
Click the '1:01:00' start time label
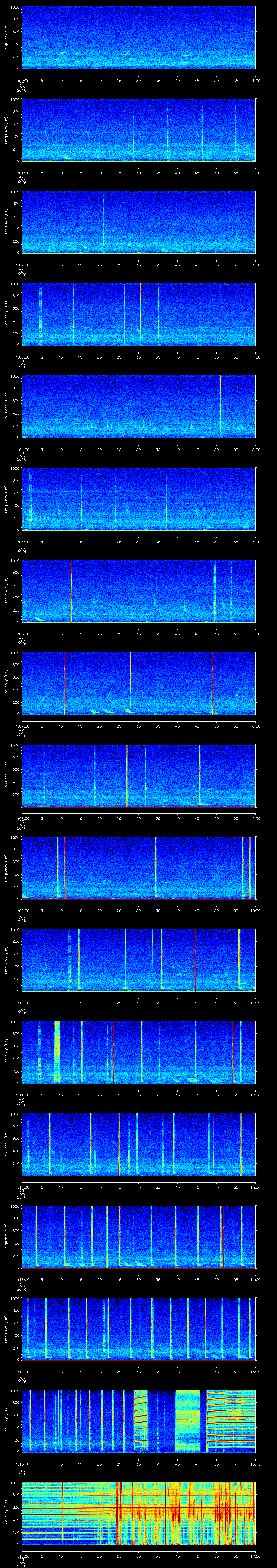click(x=22, y=173)
